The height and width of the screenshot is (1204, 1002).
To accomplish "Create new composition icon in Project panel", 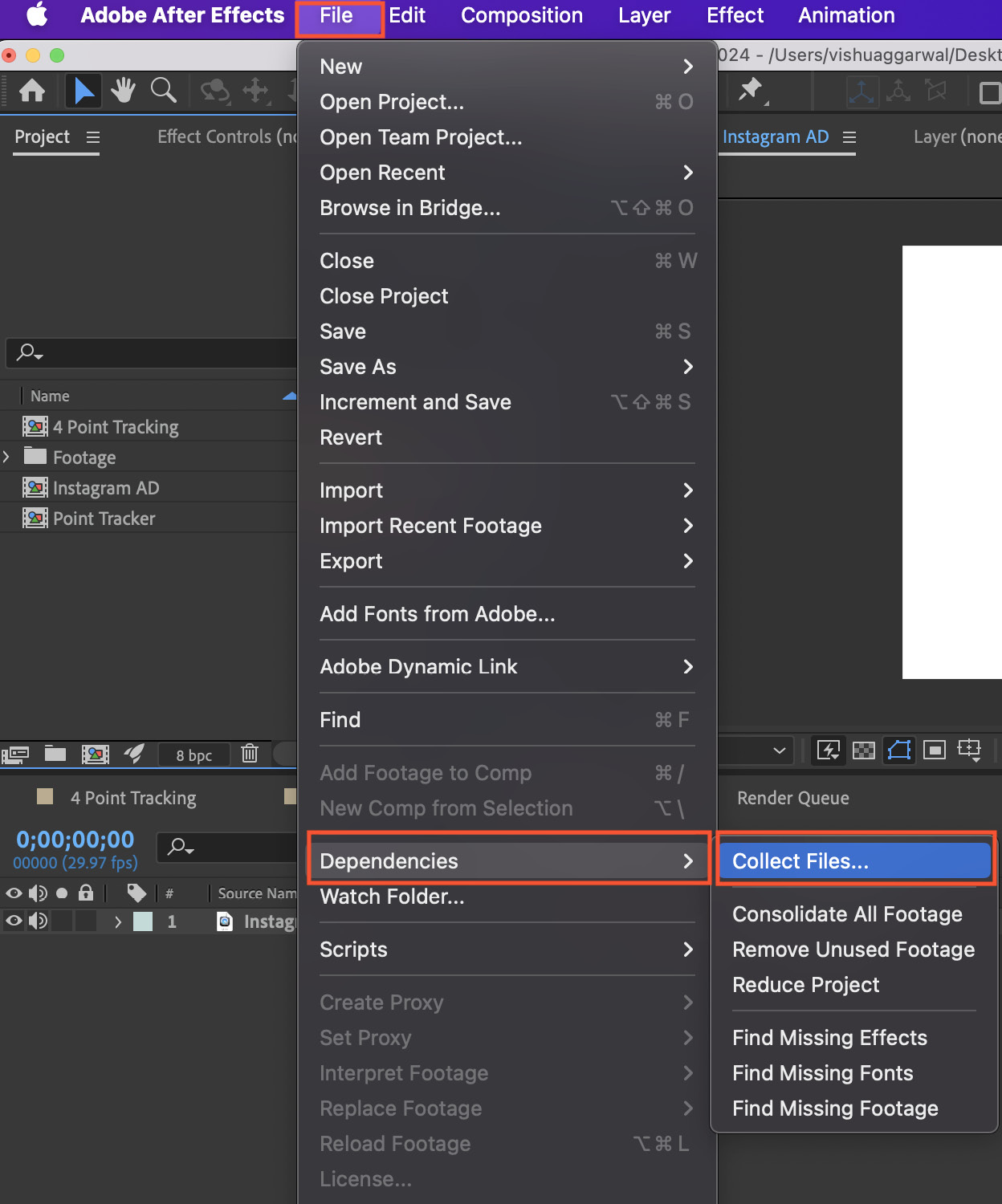I will click(95, 754).
